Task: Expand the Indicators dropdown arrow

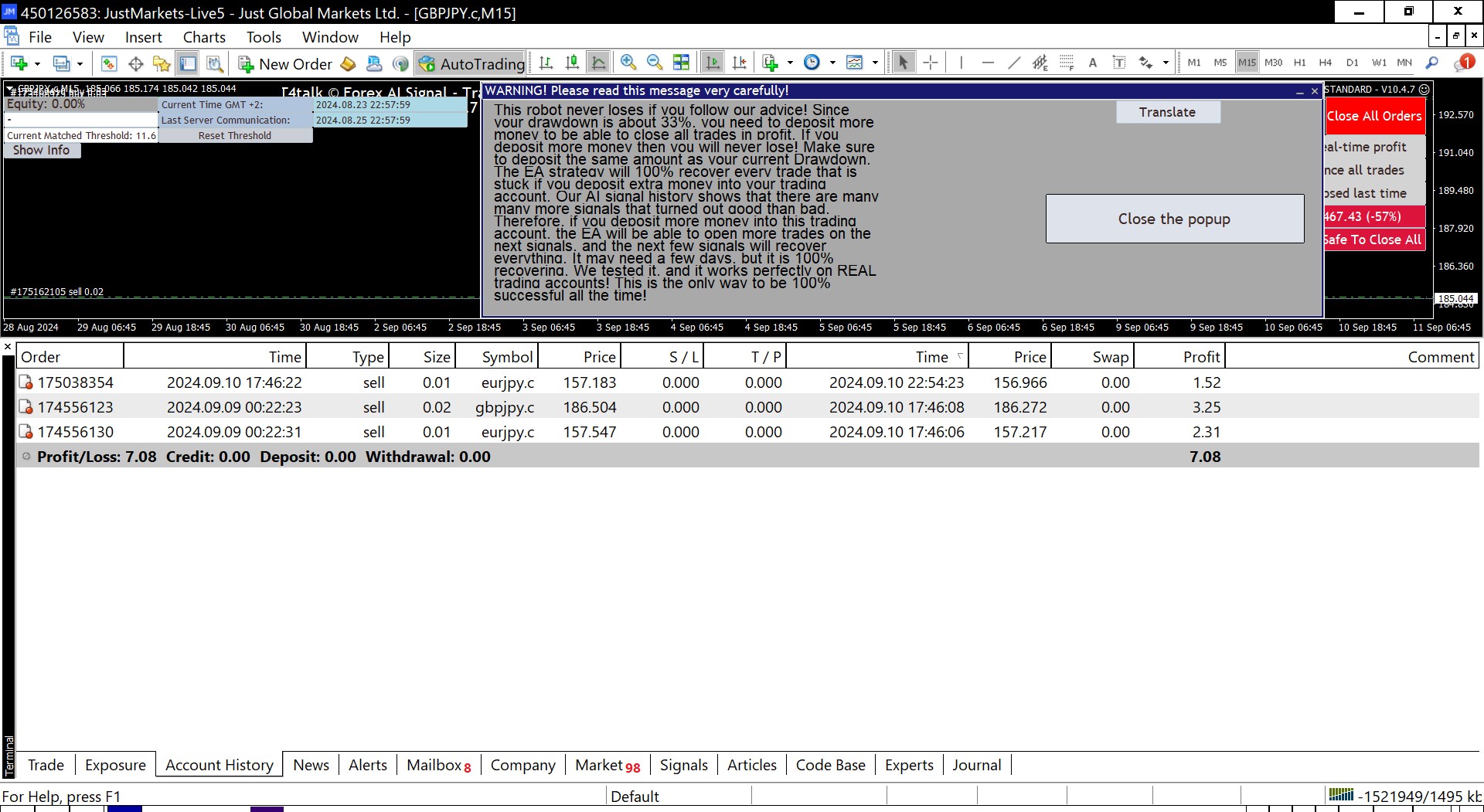Action: (790, 63)
